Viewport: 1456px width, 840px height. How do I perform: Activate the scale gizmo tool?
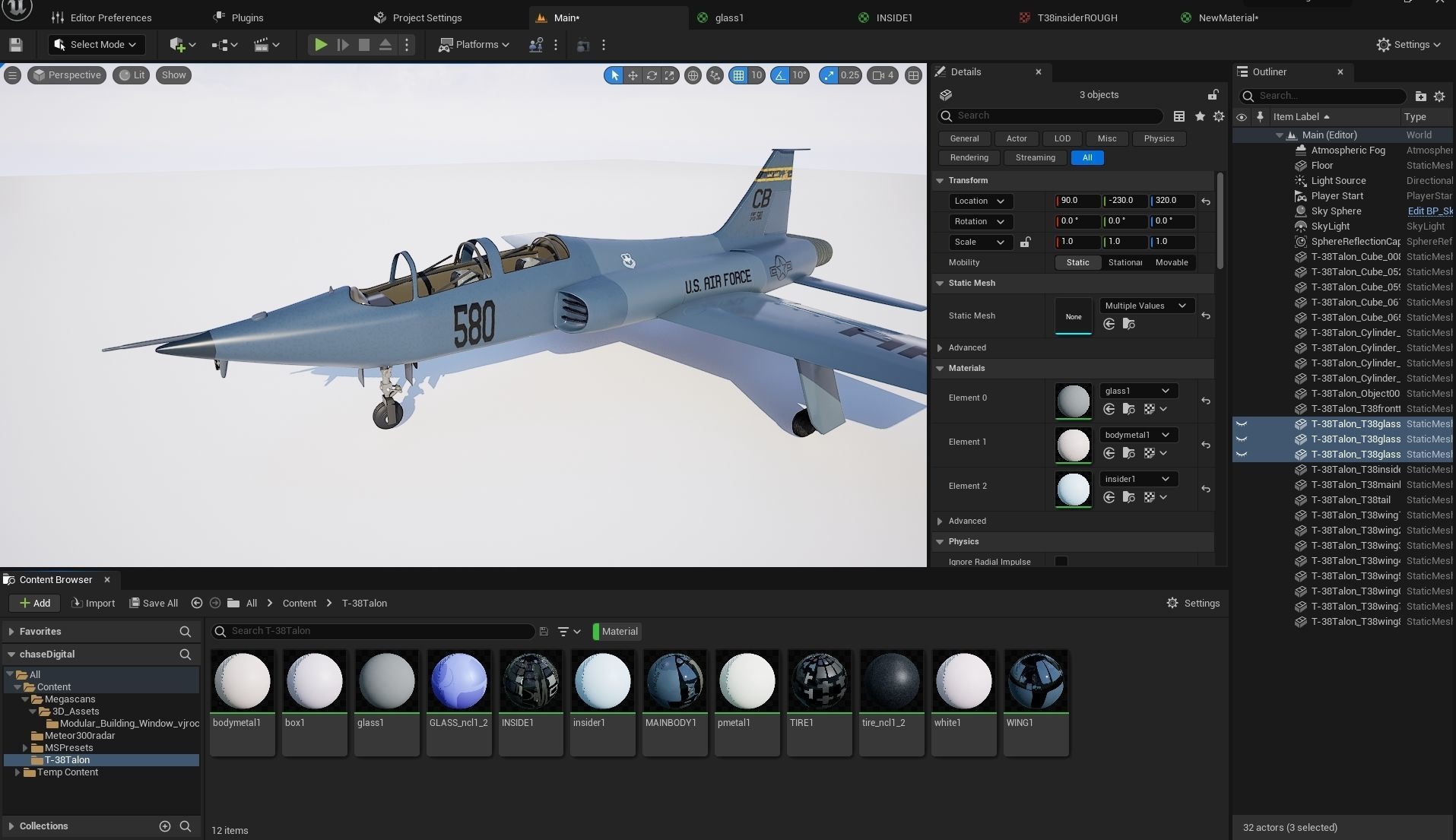(x=670, y=75)
